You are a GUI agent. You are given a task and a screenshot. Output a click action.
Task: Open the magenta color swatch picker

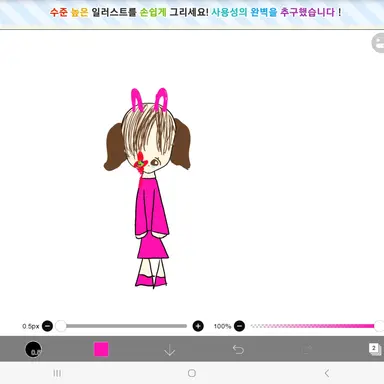coord(101,349)
